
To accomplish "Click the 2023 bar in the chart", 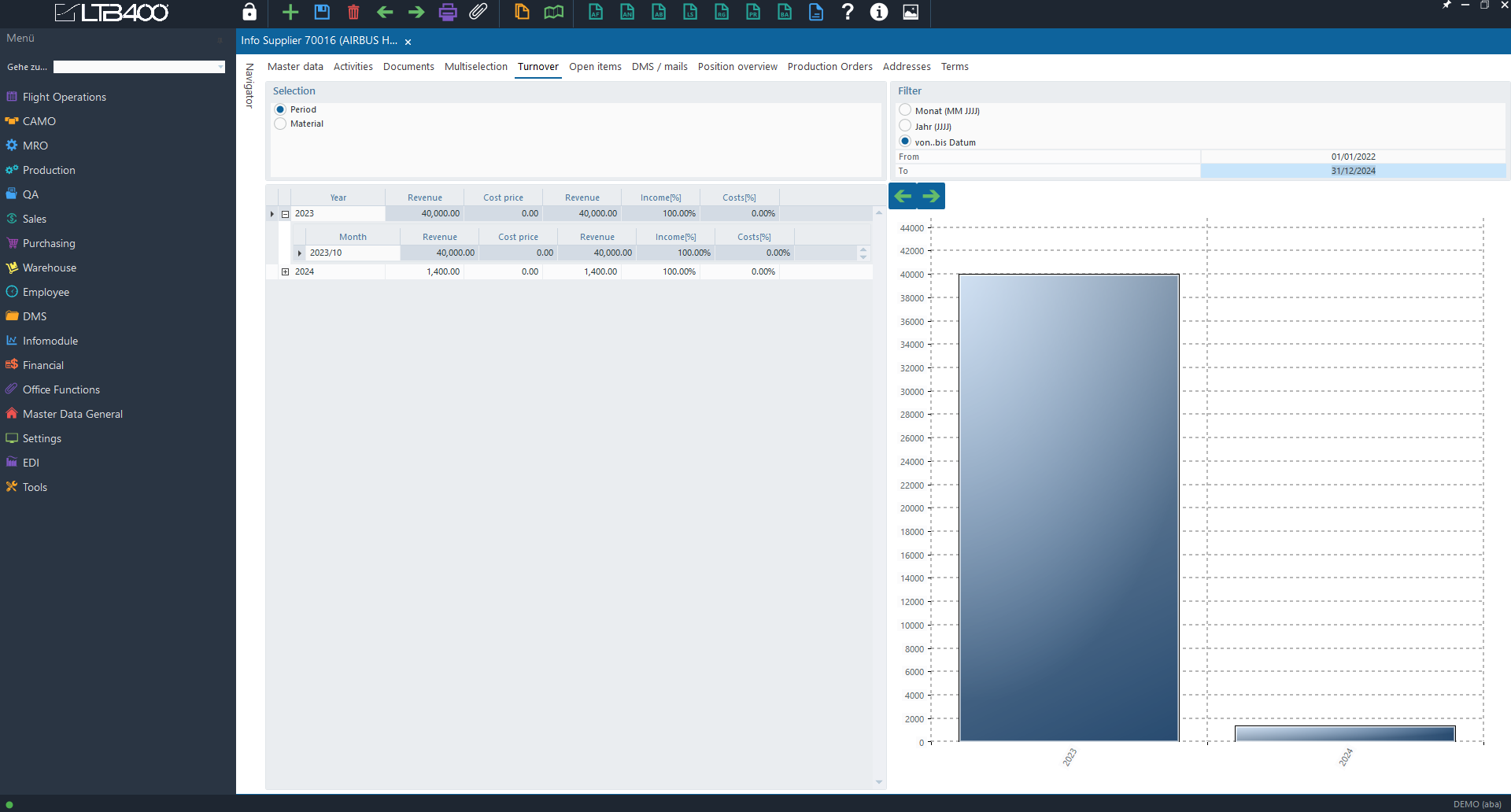I will [1068, 507].
